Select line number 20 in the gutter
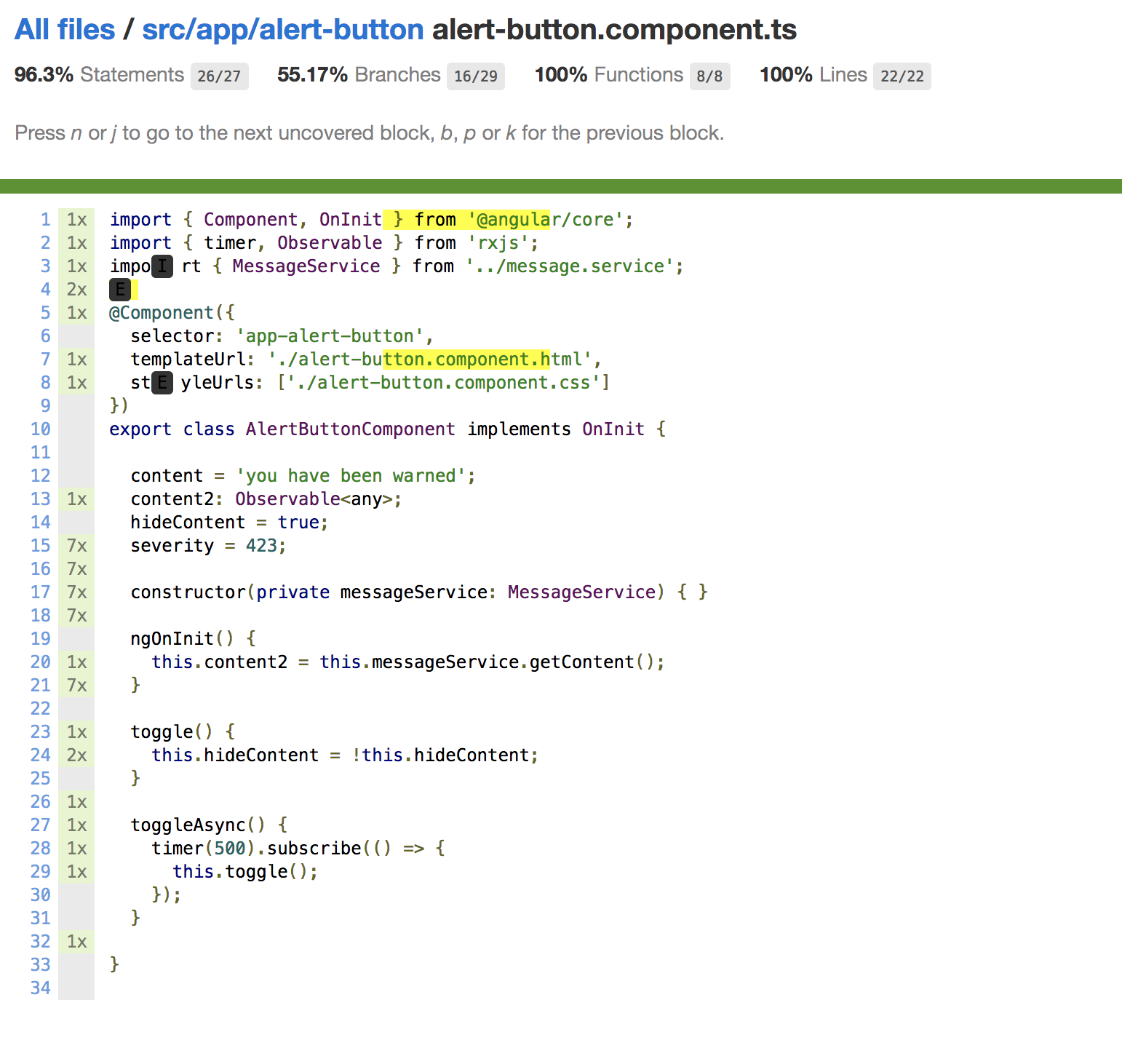The height and width of the screenshot is (1064, 1122). [41, 662]
